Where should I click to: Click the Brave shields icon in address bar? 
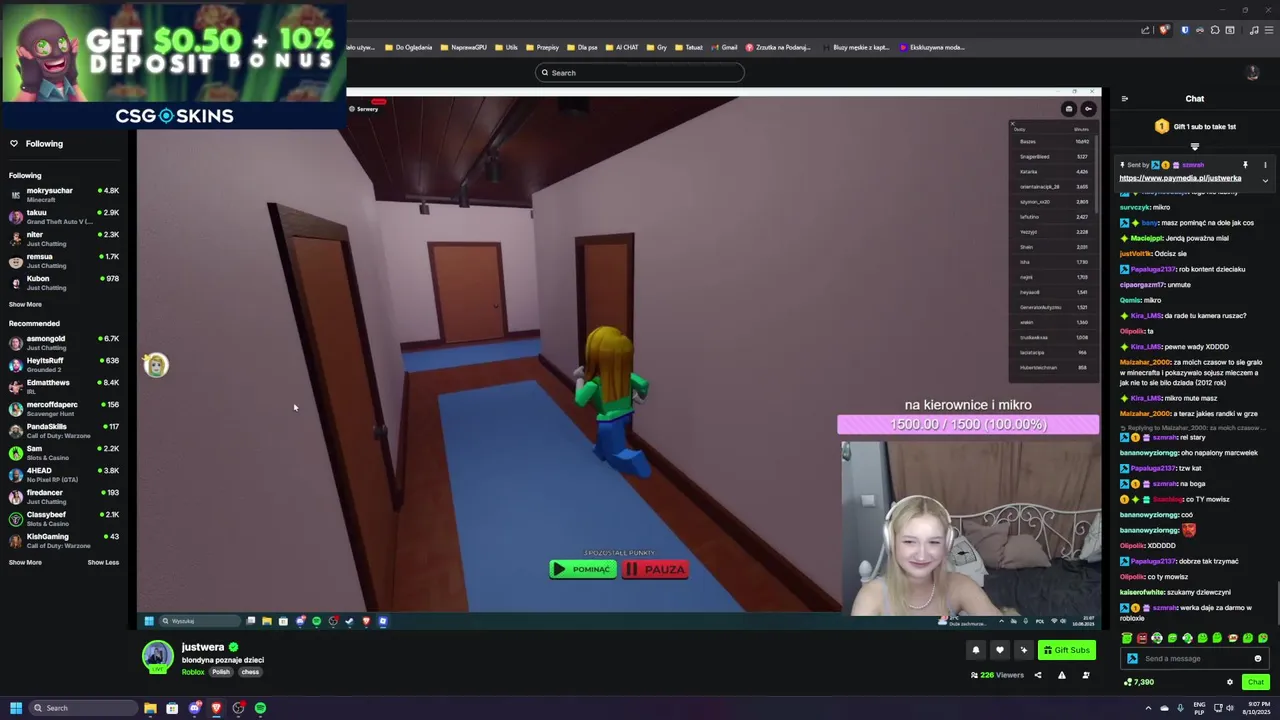[1164, 30]
